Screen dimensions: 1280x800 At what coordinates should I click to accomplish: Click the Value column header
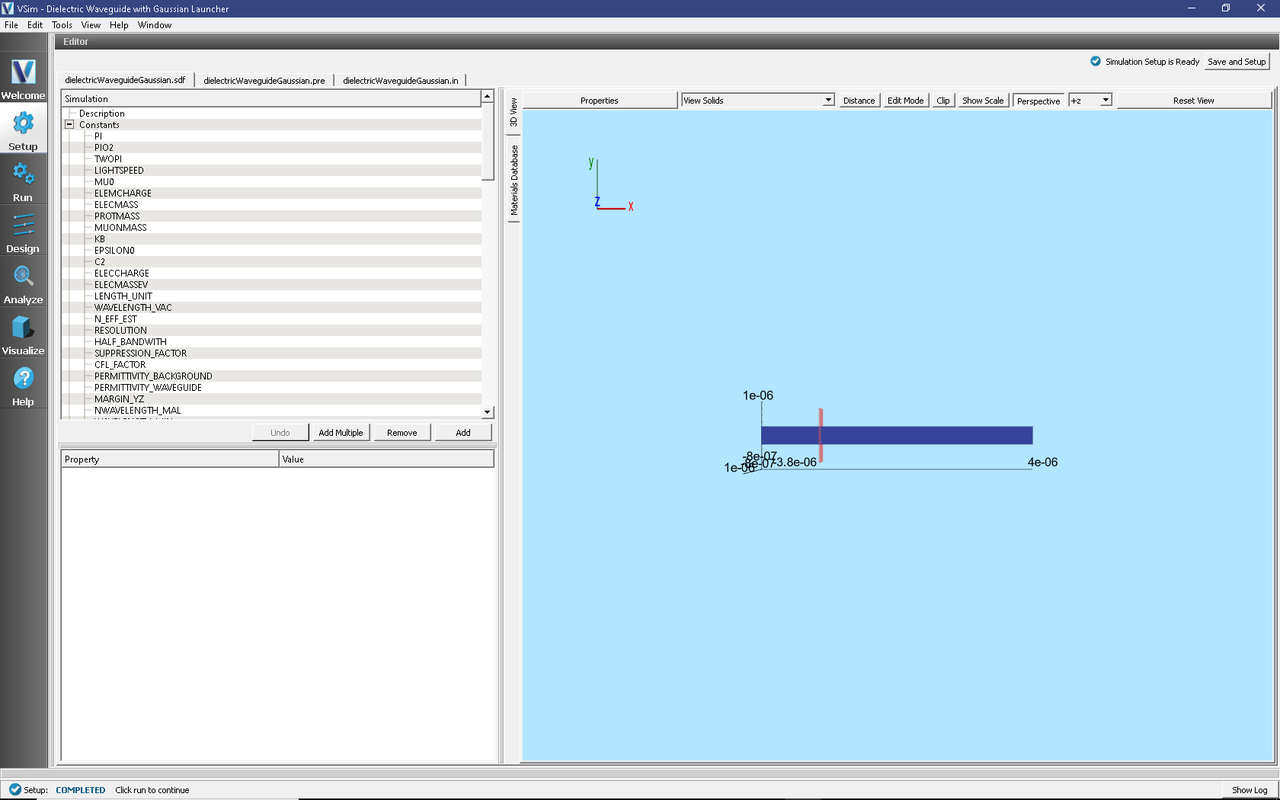point(386,459)
